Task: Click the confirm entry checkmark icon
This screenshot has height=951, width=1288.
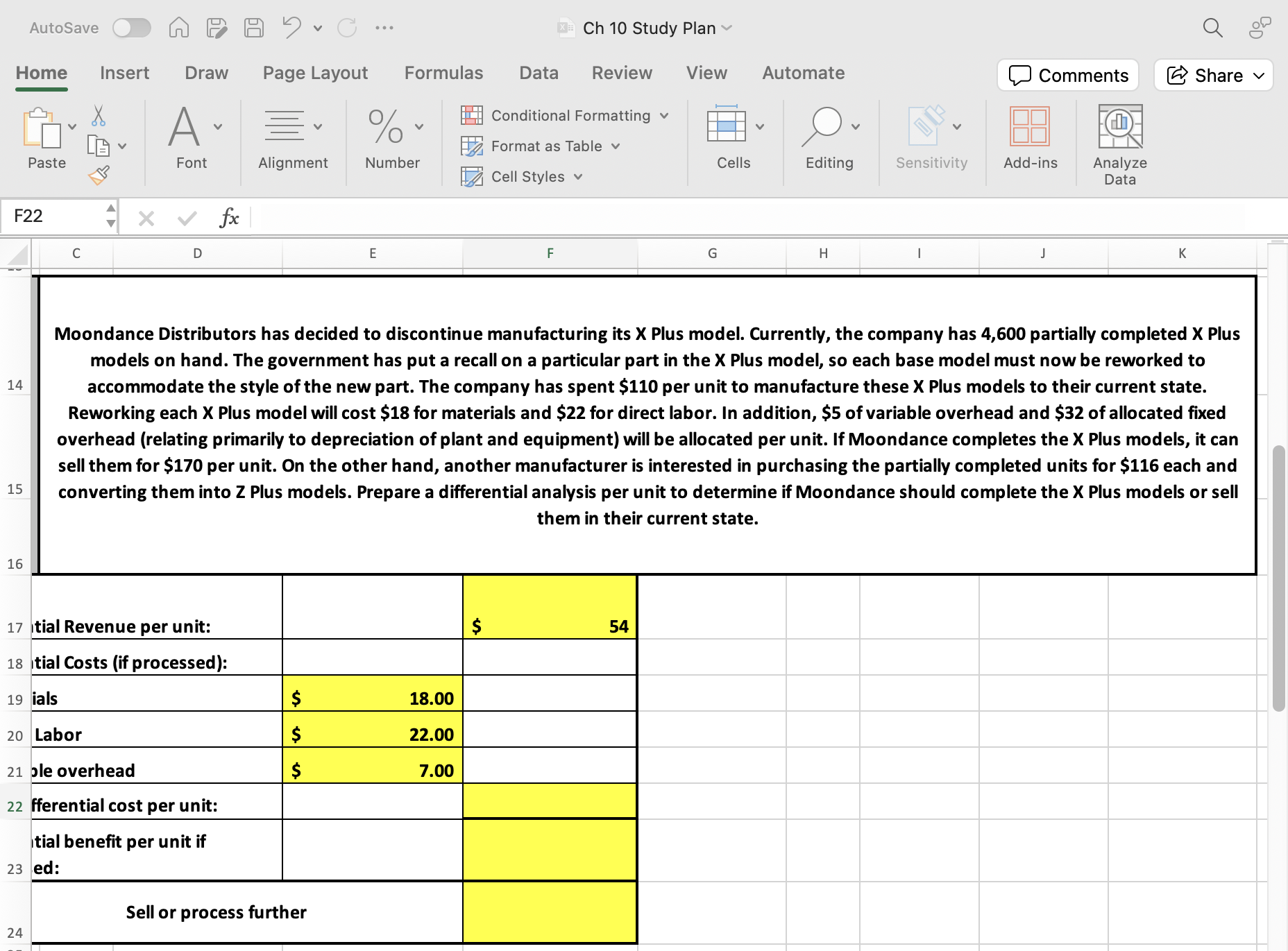Action: [x=187, y=219]
